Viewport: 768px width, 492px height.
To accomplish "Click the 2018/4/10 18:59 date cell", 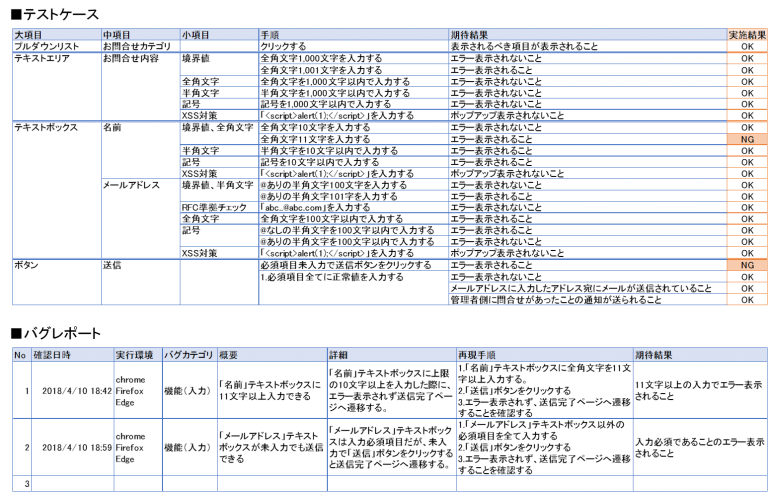I will click(72, 447).
